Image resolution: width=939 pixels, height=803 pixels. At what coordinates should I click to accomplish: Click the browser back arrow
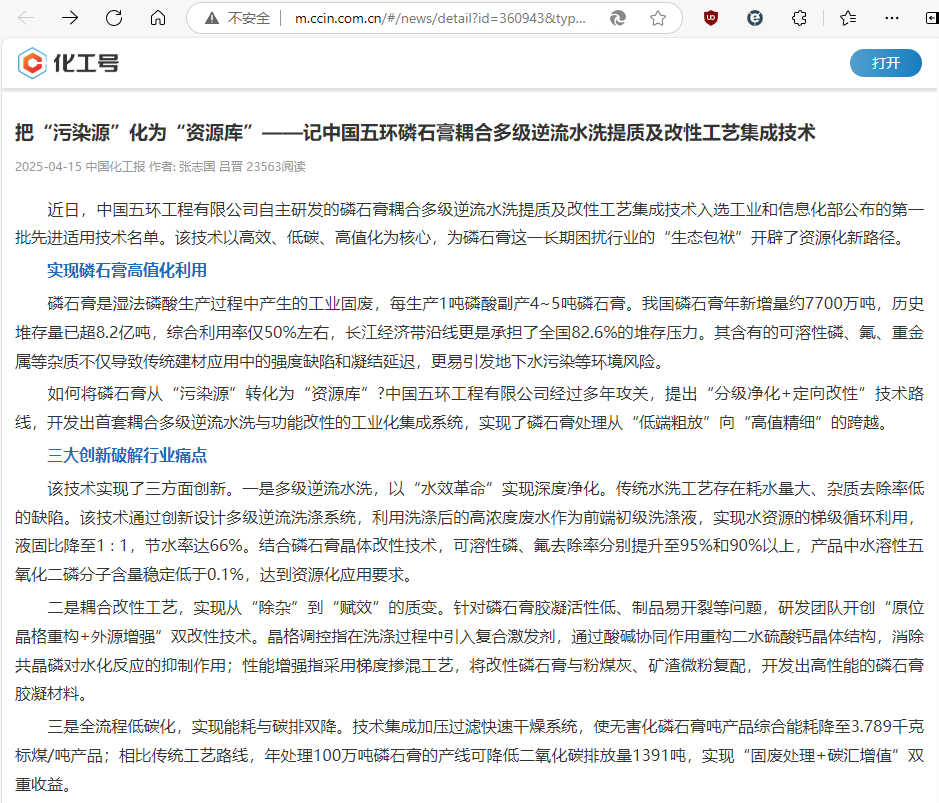26,18
